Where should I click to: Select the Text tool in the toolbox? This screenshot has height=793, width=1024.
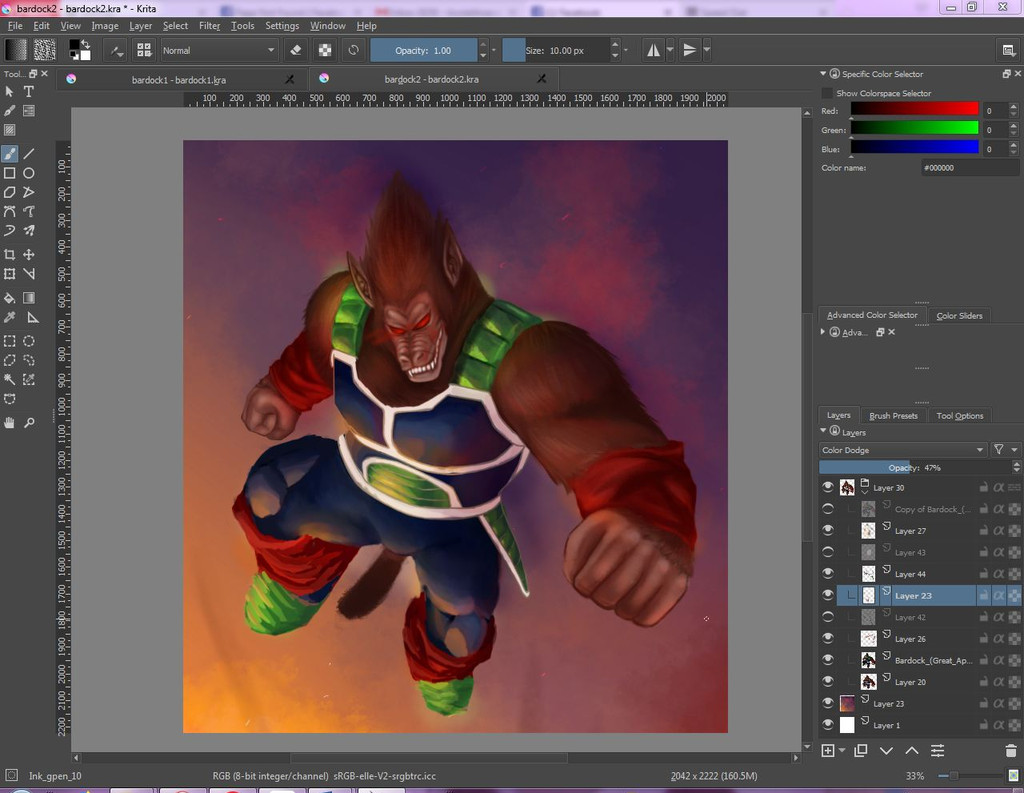29,91
